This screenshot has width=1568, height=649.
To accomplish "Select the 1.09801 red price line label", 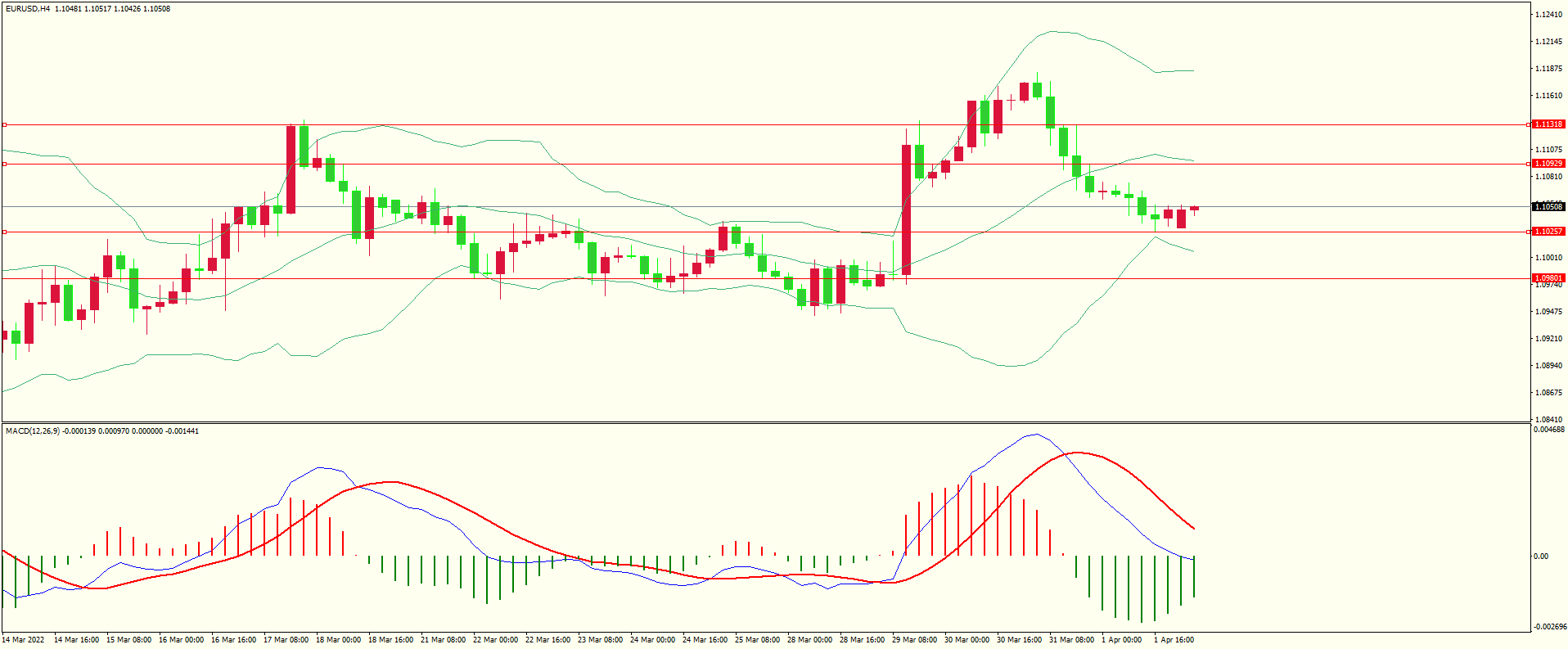I will (x=1548, y=278).
